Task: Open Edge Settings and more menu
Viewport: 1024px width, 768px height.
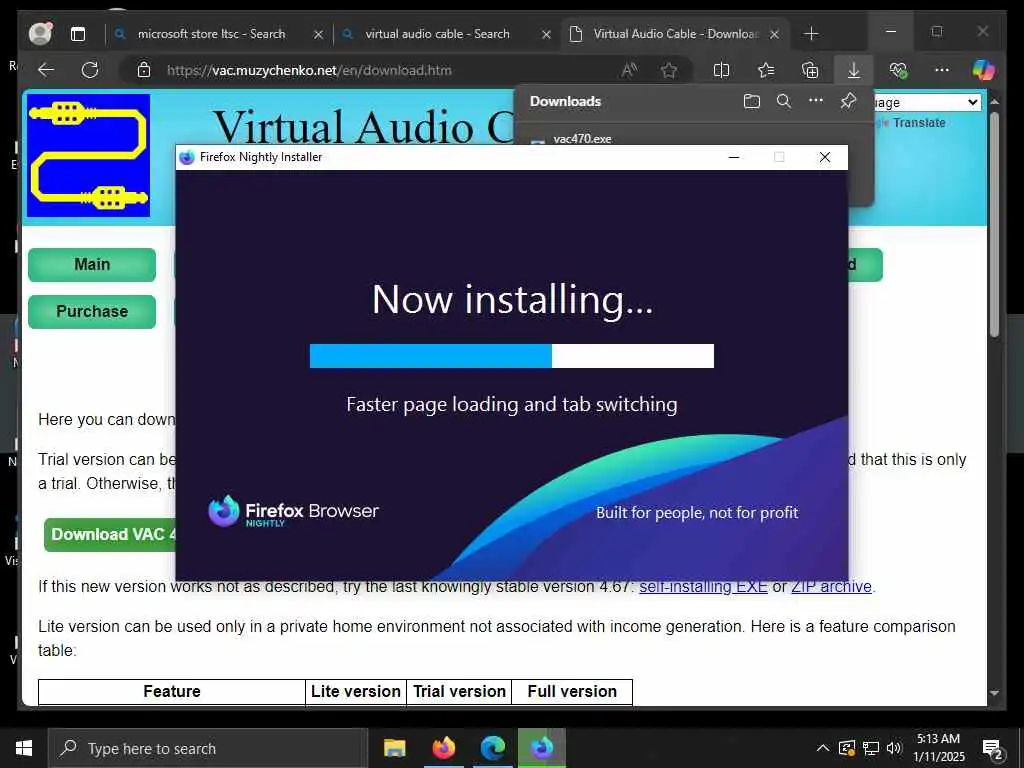Action: click(942, 70)
